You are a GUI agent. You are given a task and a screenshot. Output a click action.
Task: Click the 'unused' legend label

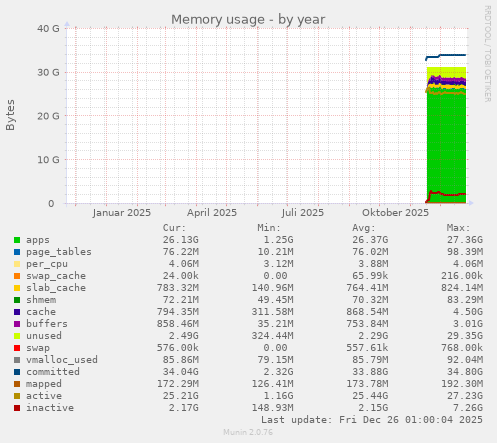click(x=44, y=336)
